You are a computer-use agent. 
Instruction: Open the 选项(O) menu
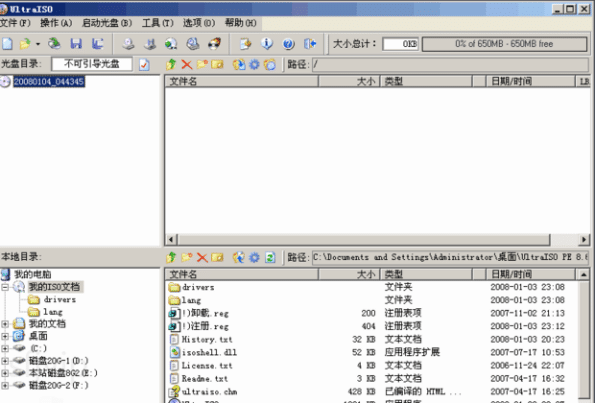(x=198, y=23)
